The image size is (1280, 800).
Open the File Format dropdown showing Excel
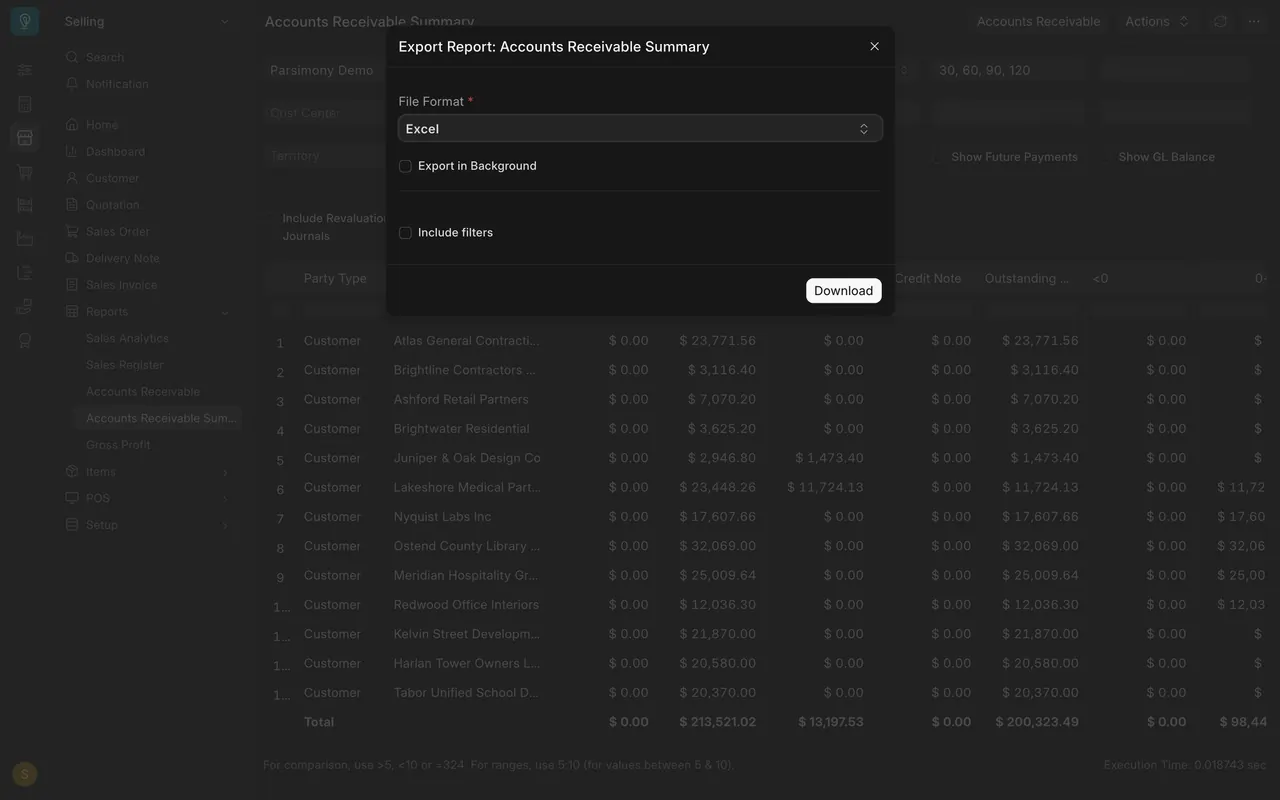(640, 128)
